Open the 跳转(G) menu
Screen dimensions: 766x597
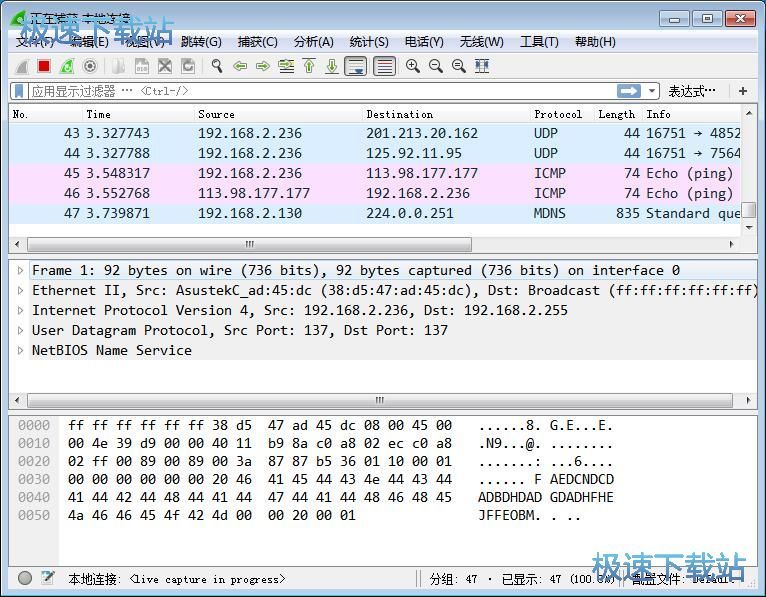201,42
